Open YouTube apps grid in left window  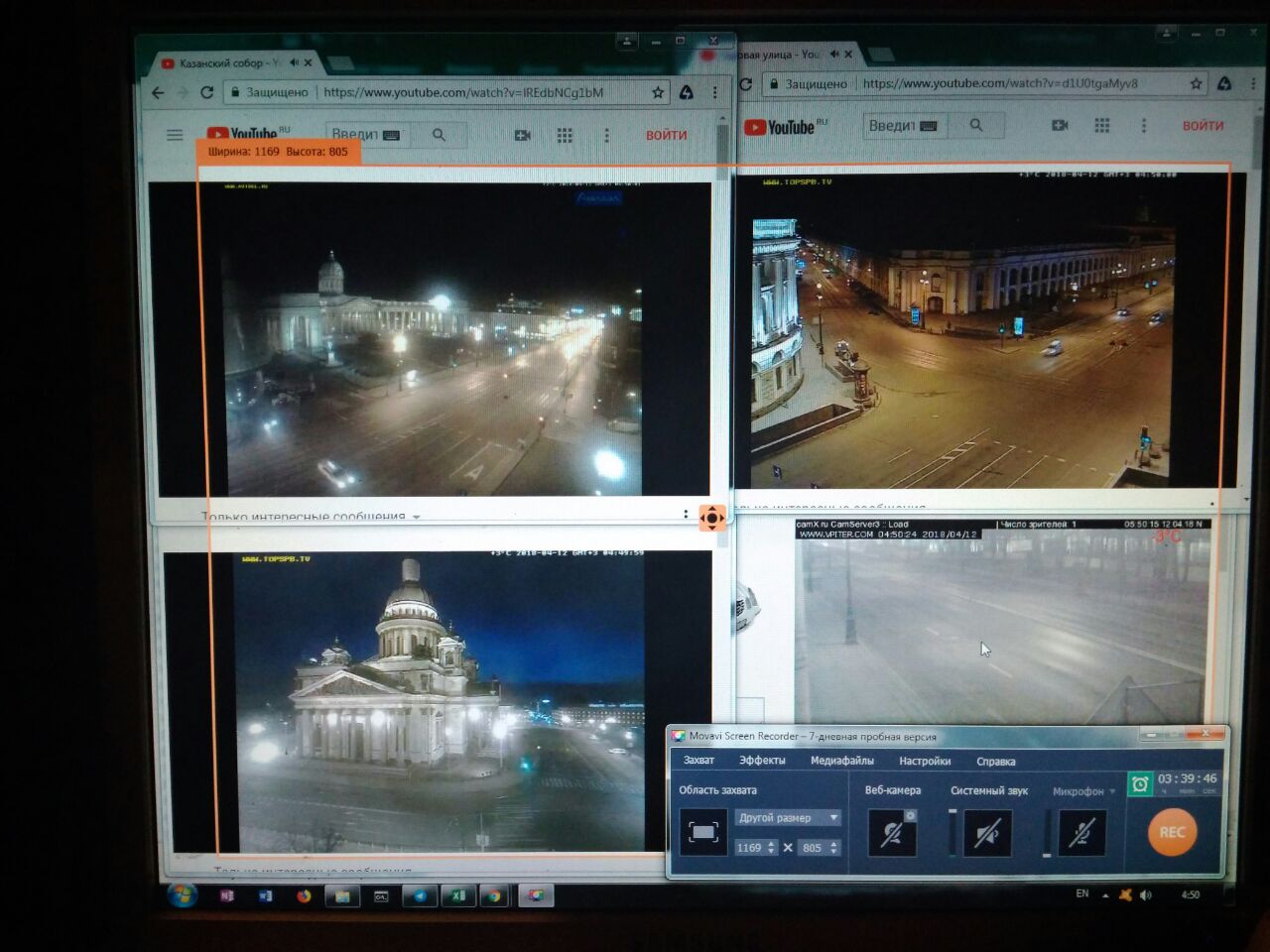pos(565,135)
